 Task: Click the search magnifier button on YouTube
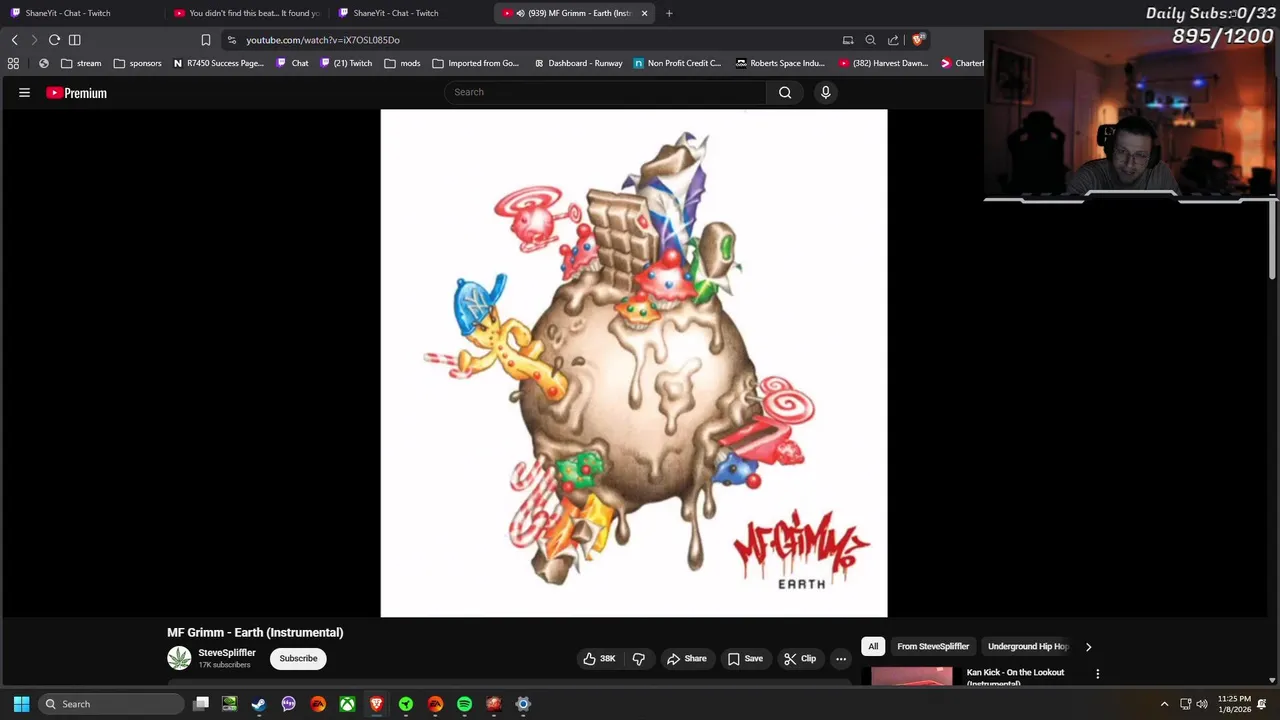[785, 92]
